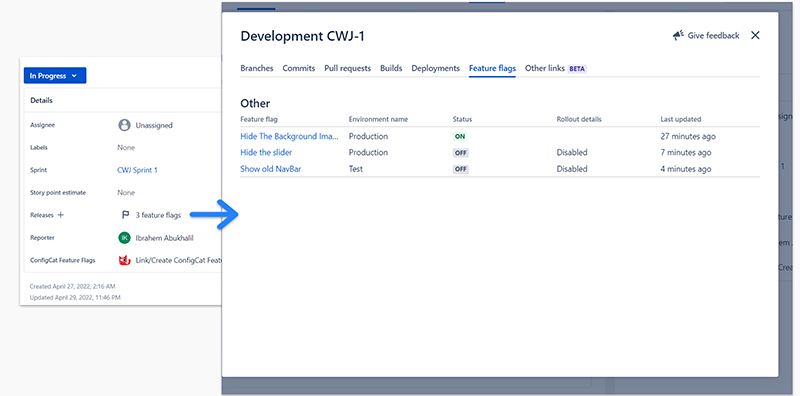800x396 pixels.
Task: Click the Status column header
Action: (462, 119)
